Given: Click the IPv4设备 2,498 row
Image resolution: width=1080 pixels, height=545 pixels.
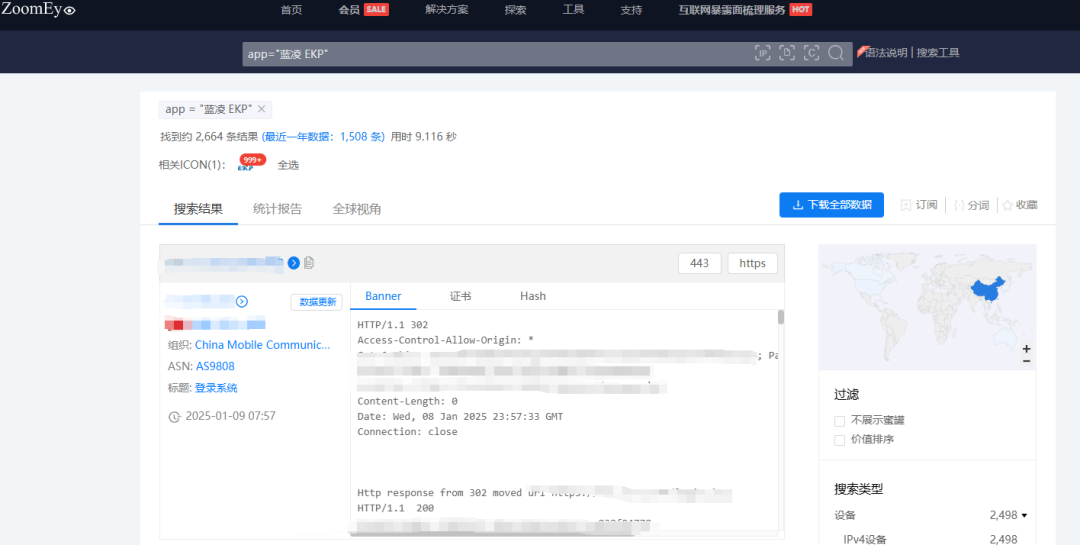Looking at the screenshot, I should pos(931,539).
